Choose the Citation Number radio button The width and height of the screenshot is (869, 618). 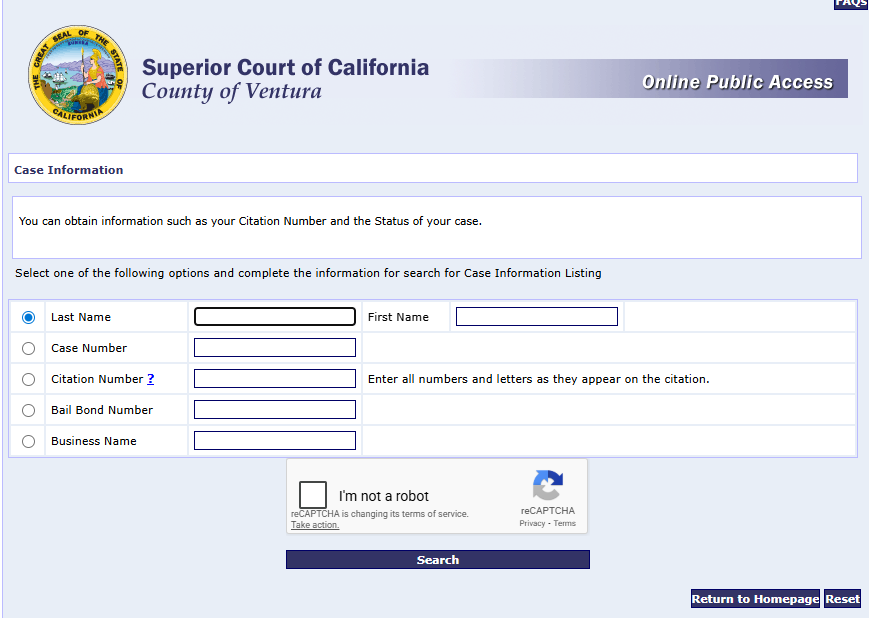tap(28, 379)
